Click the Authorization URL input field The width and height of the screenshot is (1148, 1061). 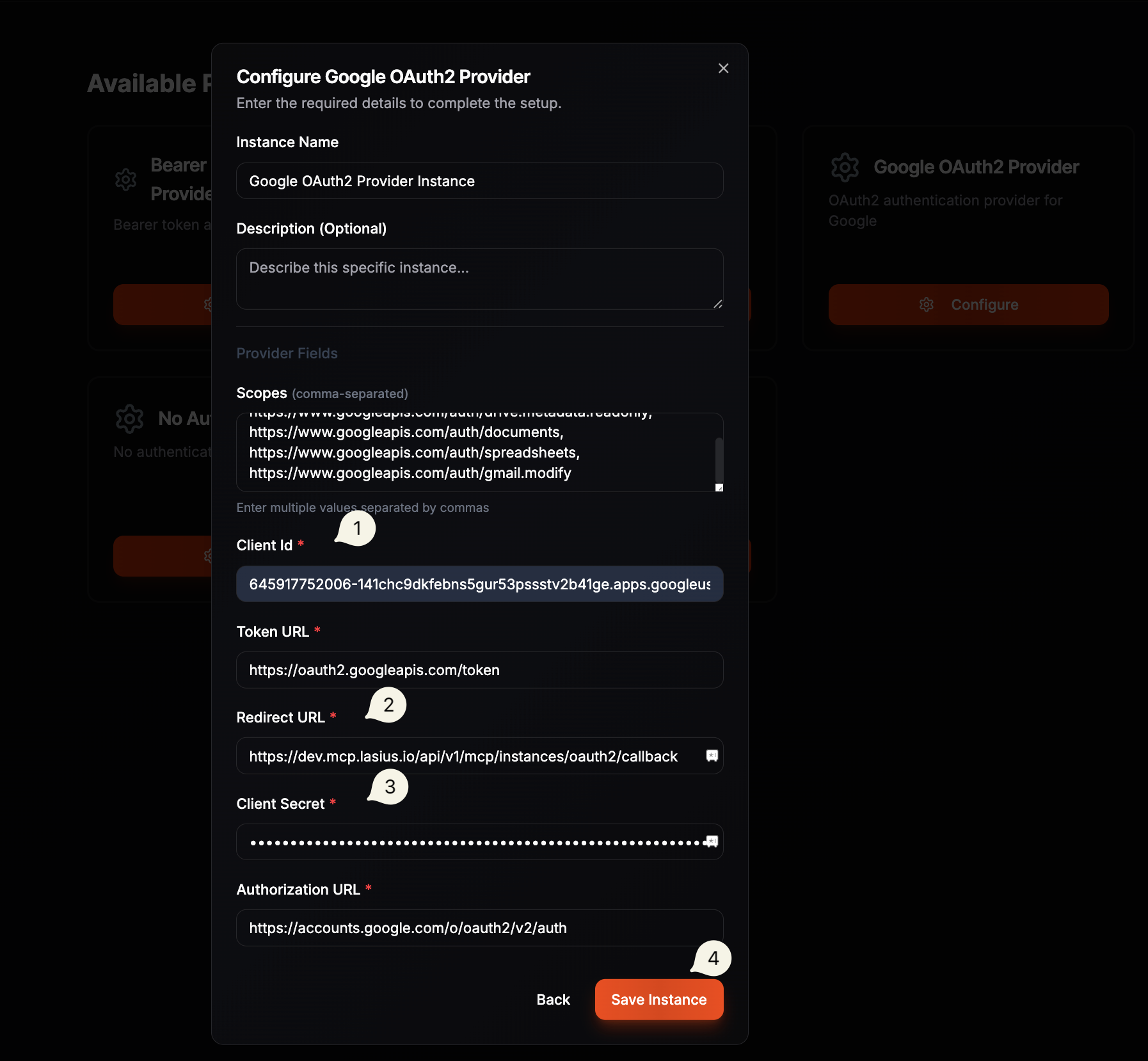pyautogui.click(x=479, y=928)
